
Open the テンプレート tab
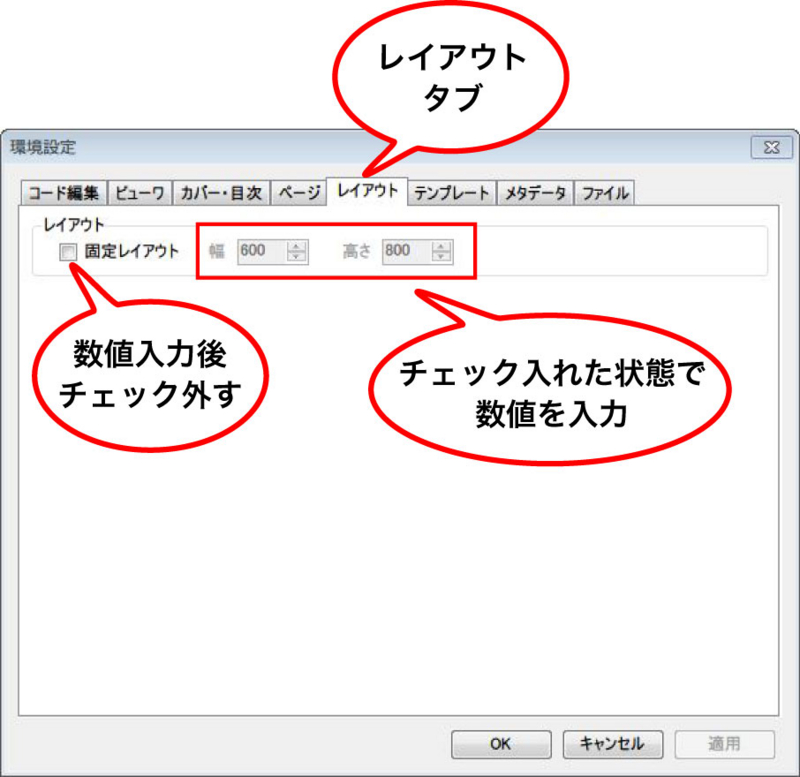click(452, 193)
